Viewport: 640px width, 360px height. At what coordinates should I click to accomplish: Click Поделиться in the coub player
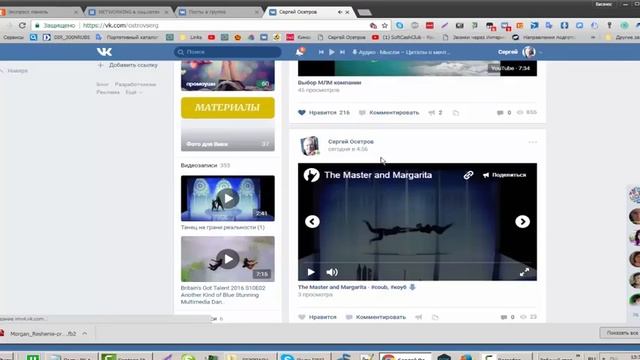[504, 175]
